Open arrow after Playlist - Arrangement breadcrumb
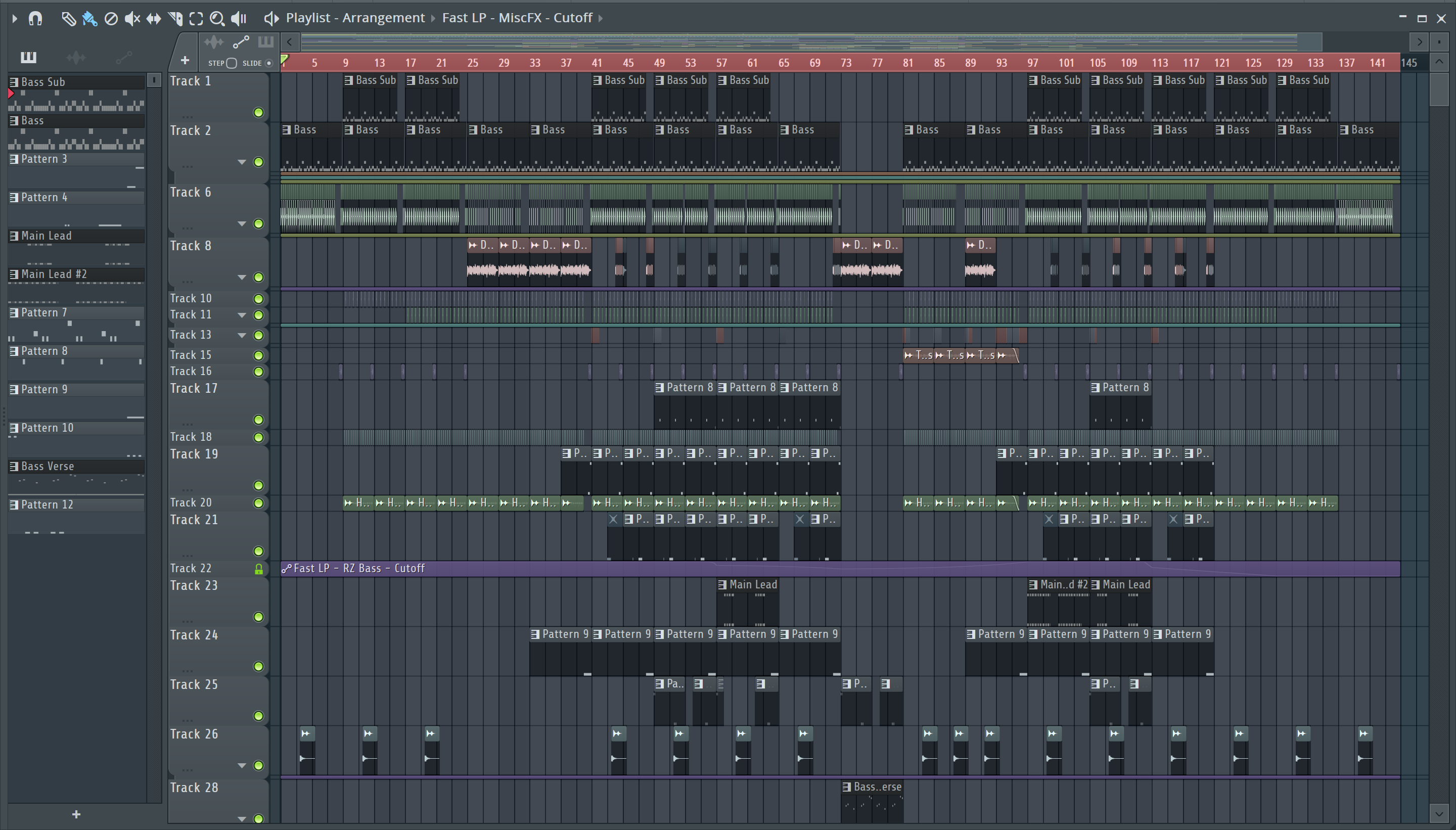Viewport: 1456px width, 830px height. click(433, 19)
